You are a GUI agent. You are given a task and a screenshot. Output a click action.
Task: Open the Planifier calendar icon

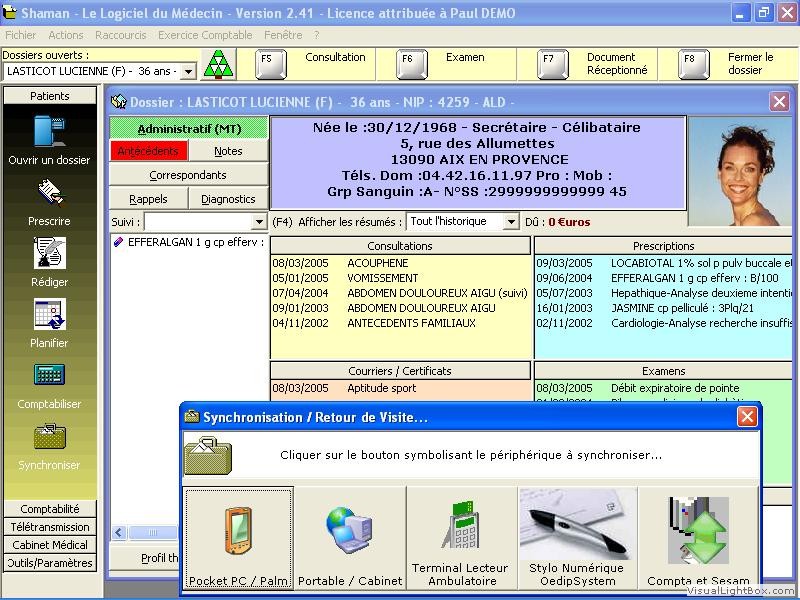pyautogui.click(x=49, y=315)
